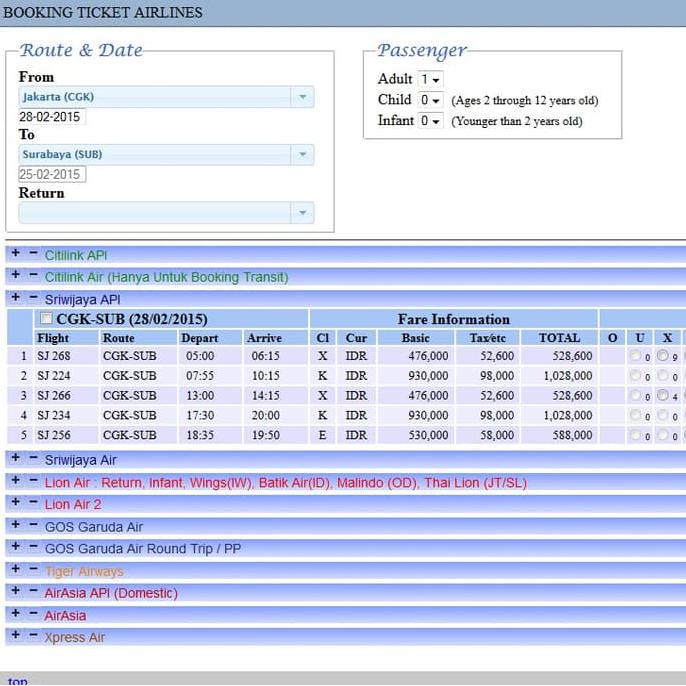Image resolution: width=686 pixels, height=686 pixels.
Task: Expand Sriwijaya Air plus icon
Action: pos(15,459)
